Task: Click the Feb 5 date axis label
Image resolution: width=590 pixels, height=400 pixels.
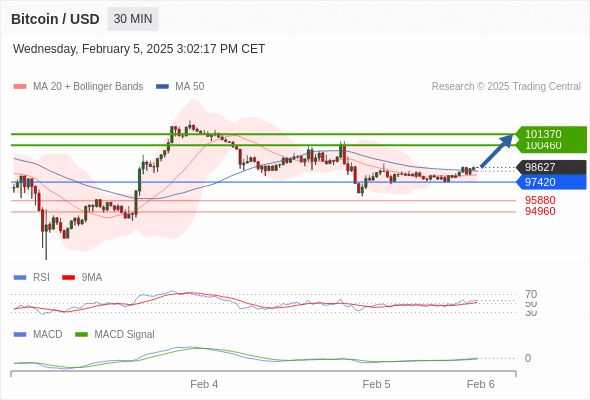Action: 376,384
